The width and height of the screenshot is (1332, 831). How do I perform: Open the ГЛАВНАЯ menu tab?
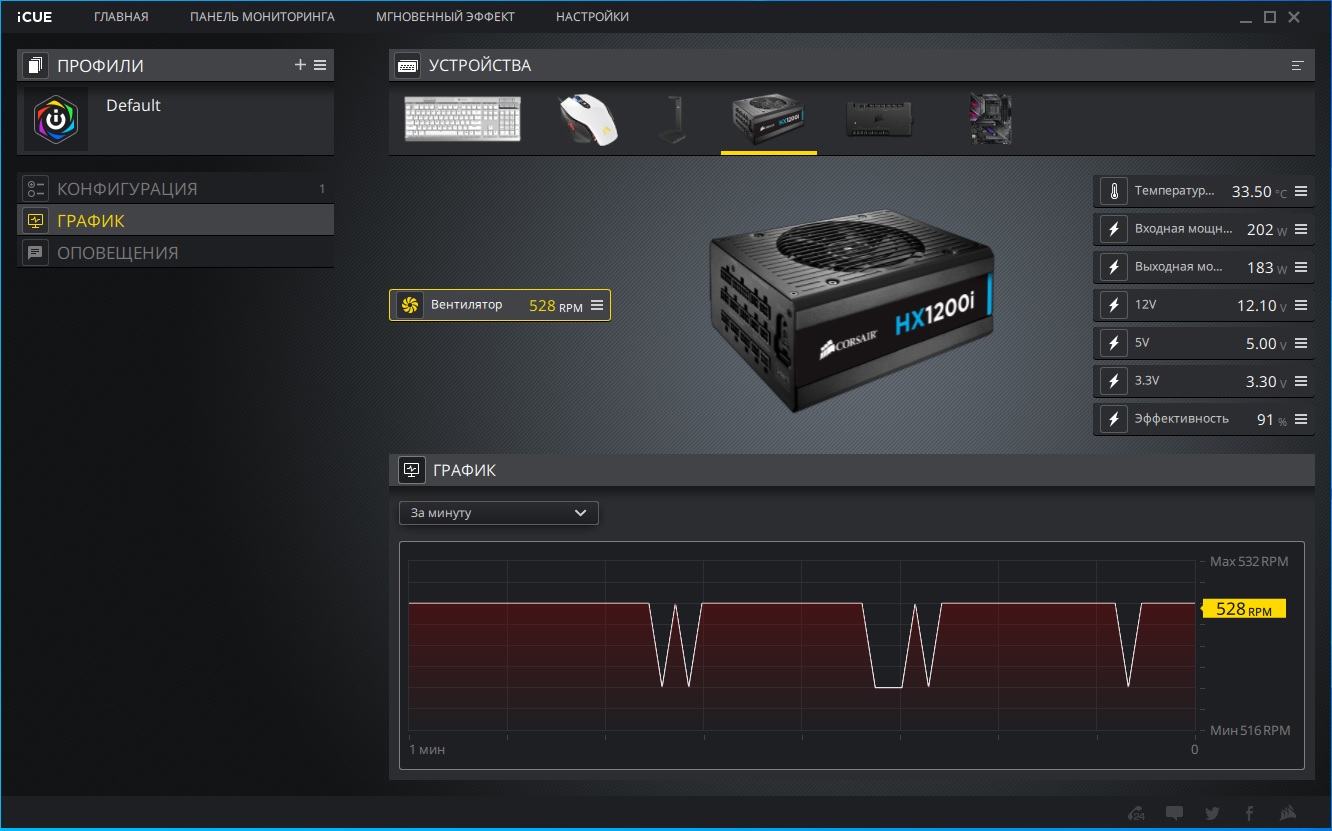click(x=121, y=17)
